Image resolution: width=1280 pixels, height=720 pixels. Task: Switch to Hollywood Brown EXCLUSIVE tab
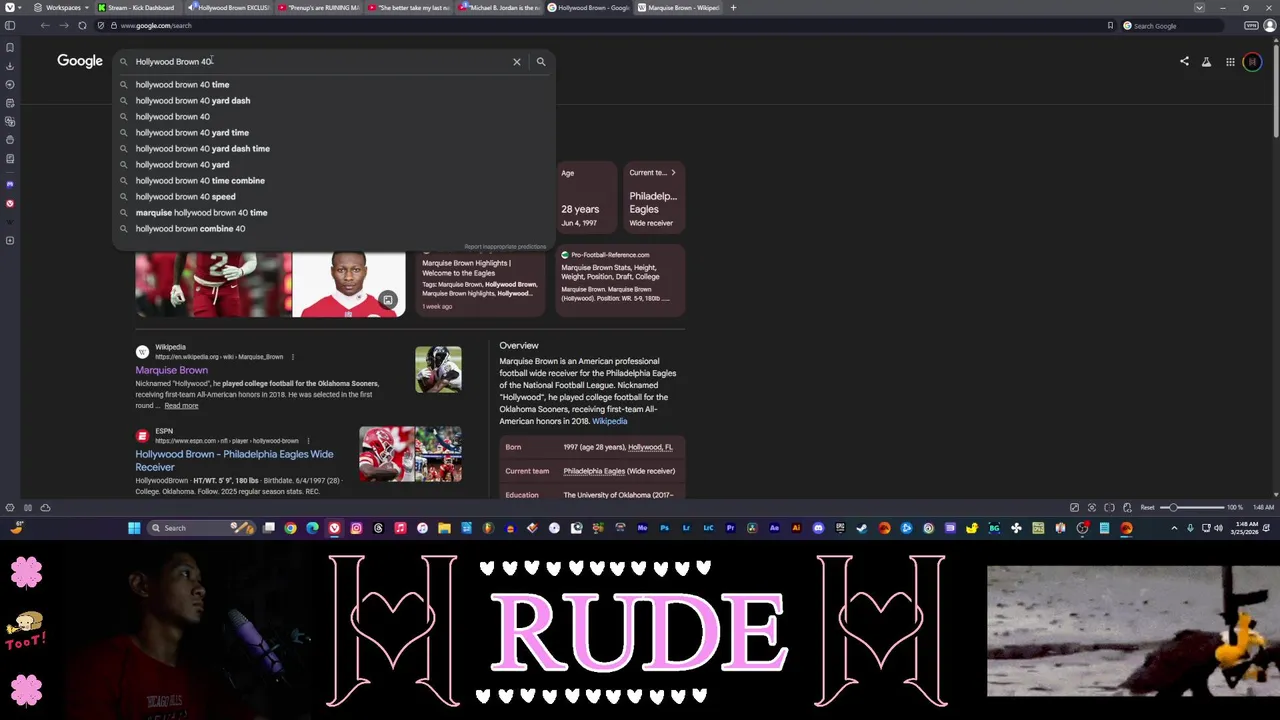click(x=229, y=7)
